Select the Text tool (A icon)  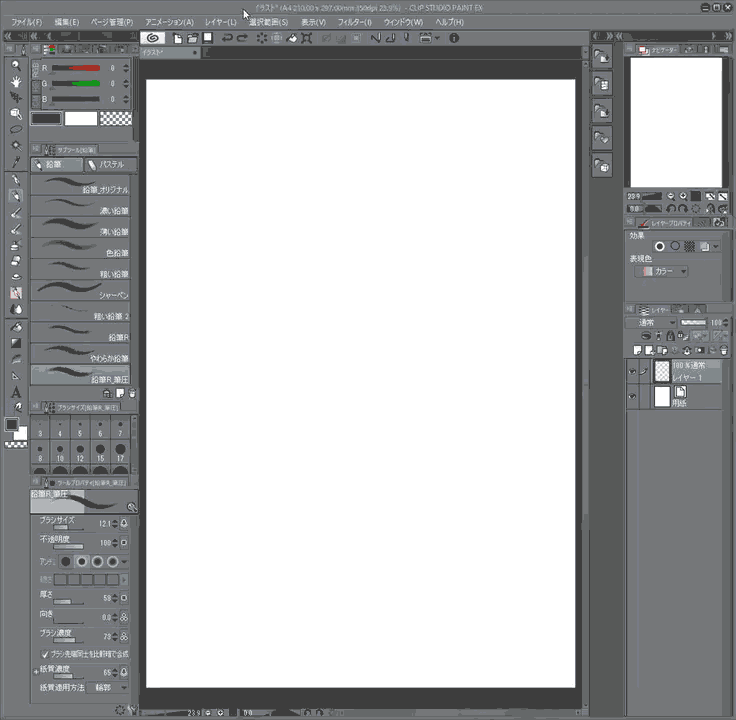(x=15, y=391)
